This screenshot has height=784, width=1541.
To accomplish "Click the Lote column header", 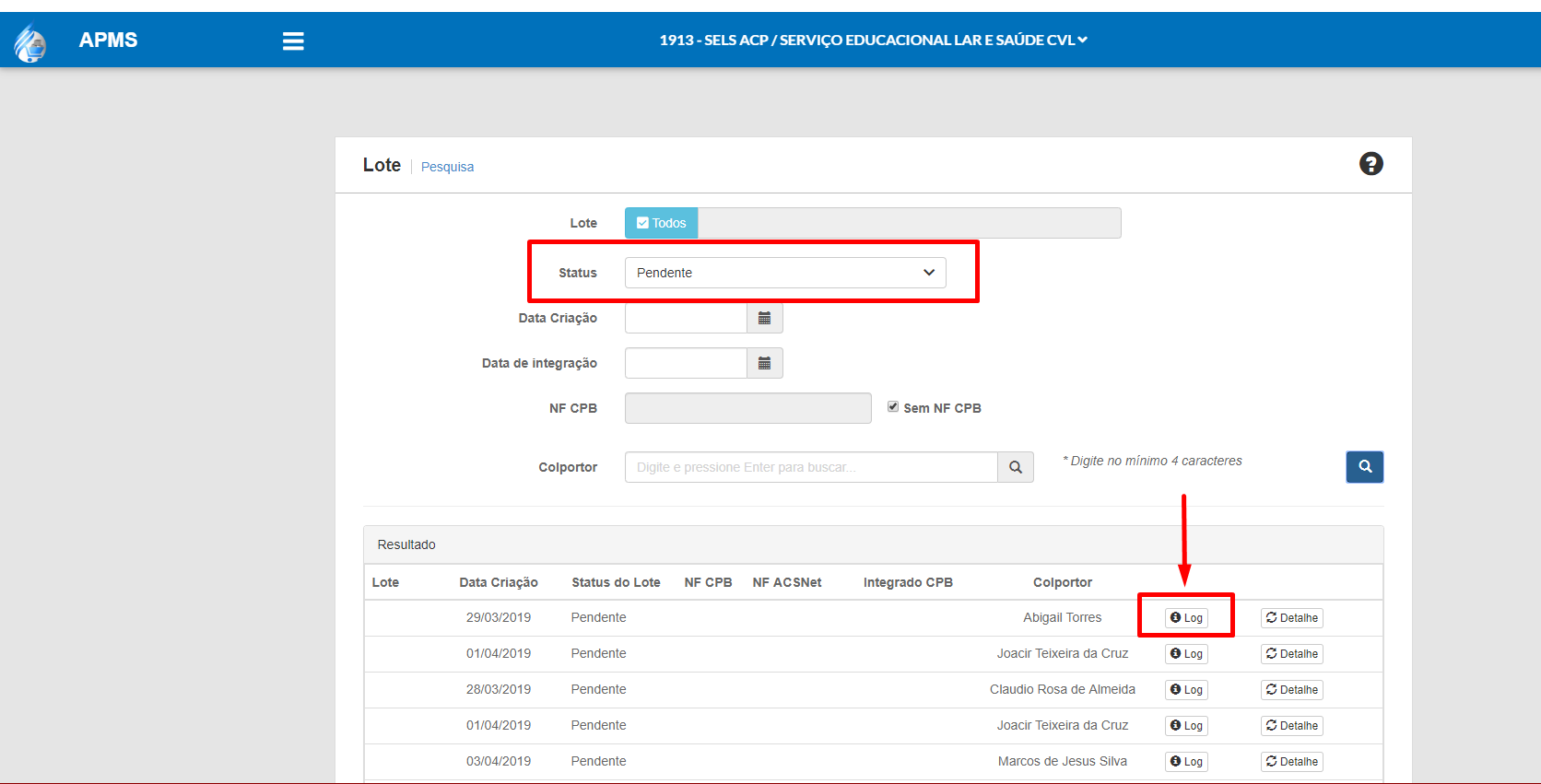I will [x=385, y=582].
